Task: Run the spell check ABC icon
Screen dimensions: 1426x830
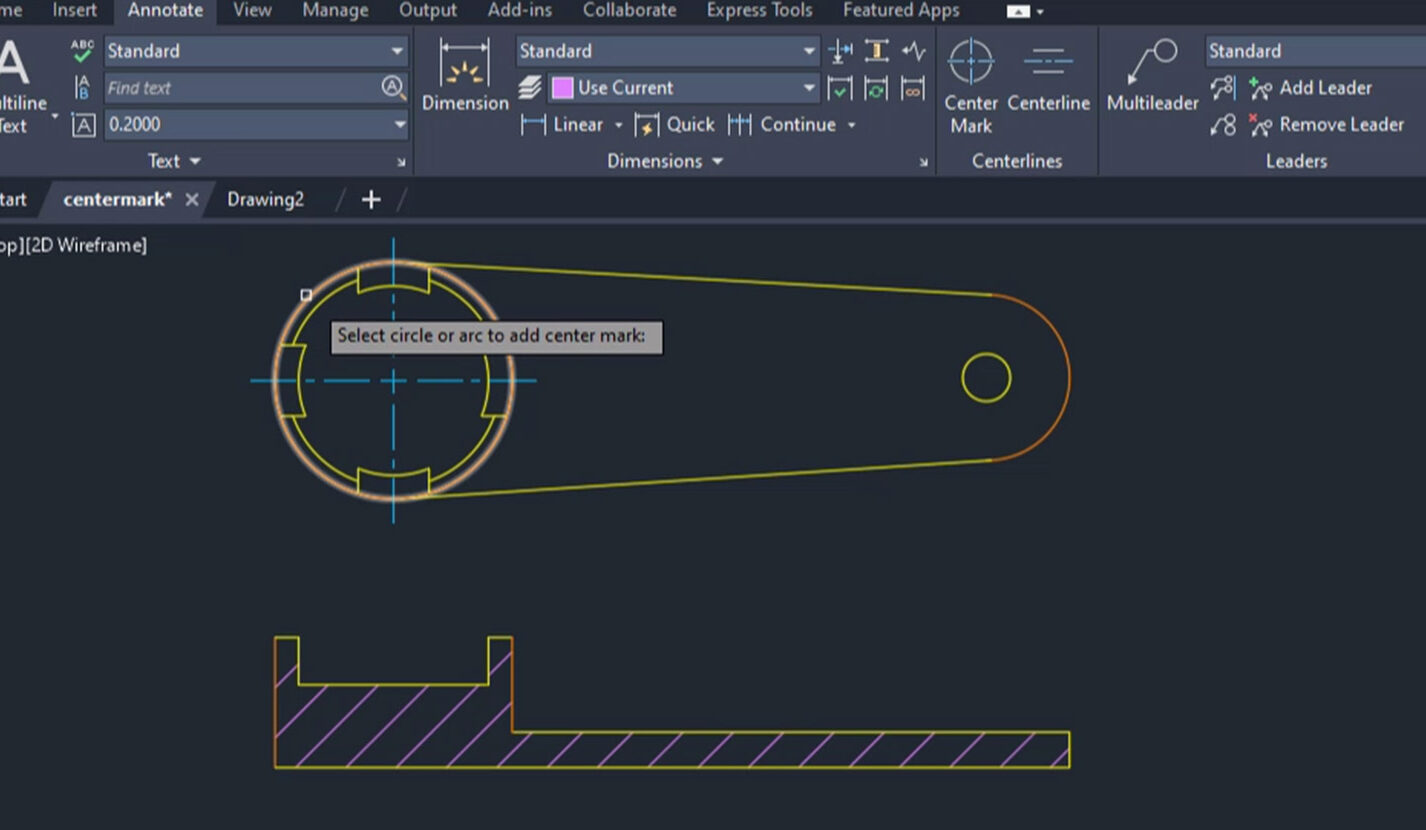Action: coord(82,50)
